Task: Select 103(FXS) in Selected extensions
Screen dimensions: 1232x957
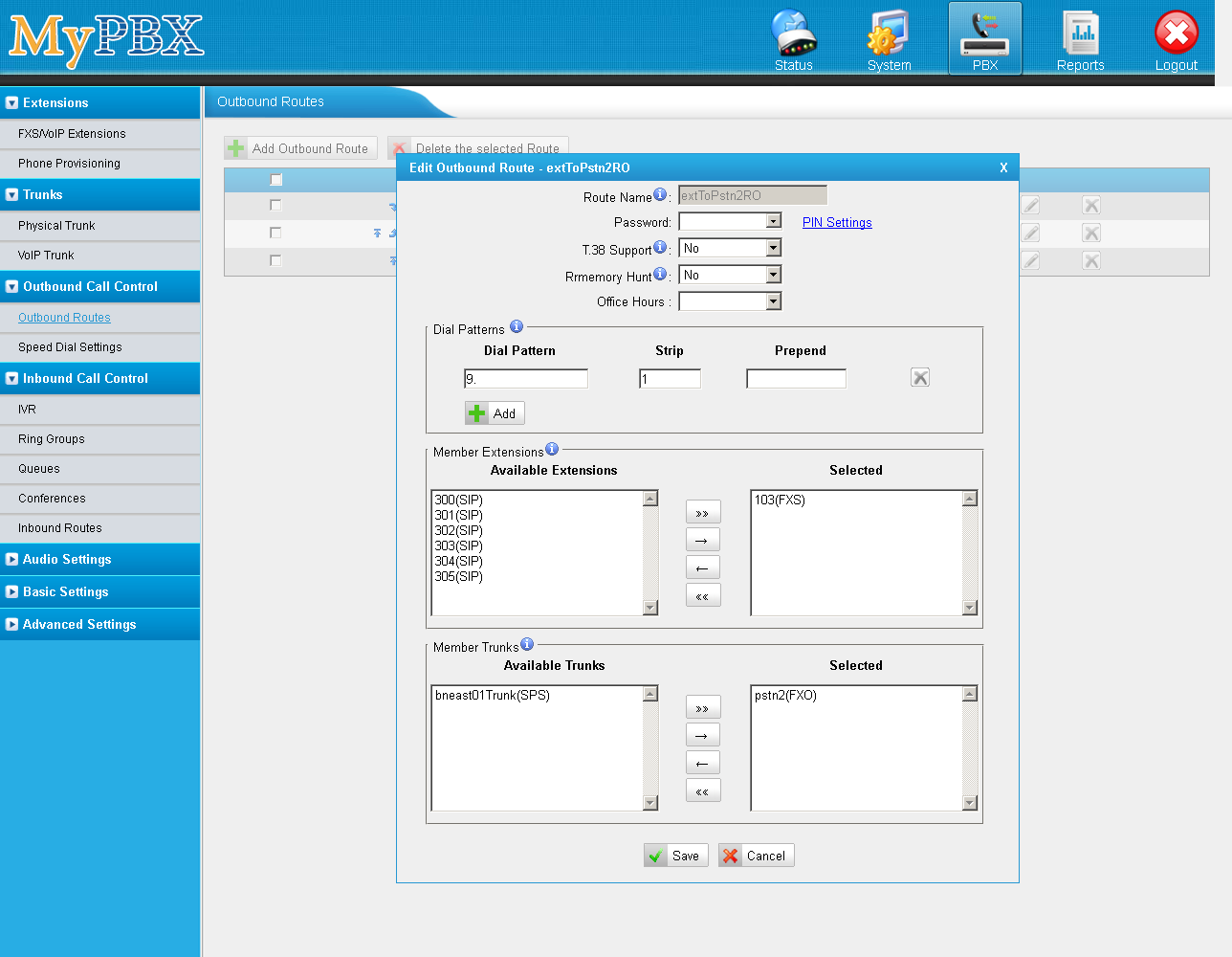Action: (x=780, y=500)
